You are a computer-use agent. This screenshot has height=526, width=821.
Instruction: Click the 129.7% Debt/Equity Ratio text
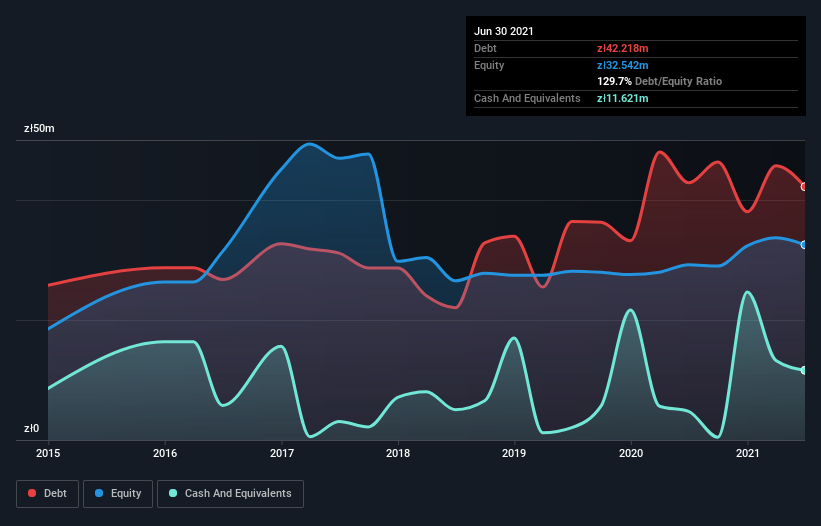(x=659, y=81)
